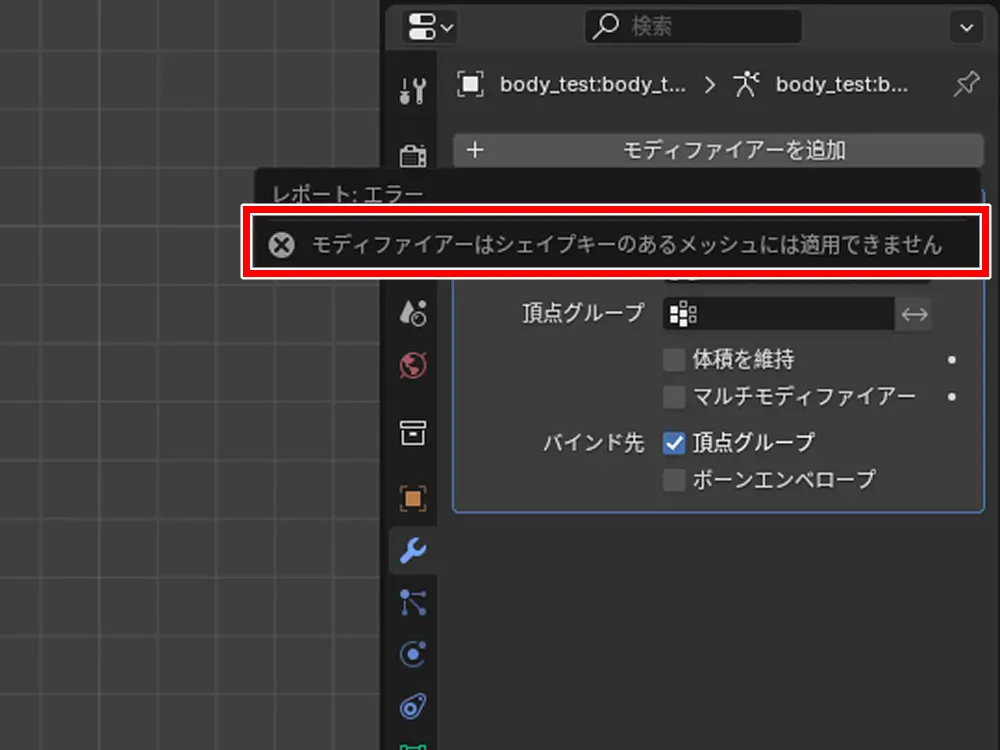1000x750 pixels.
Task: Enable the マルチモディファイアー checkbox
Action: 675,397
